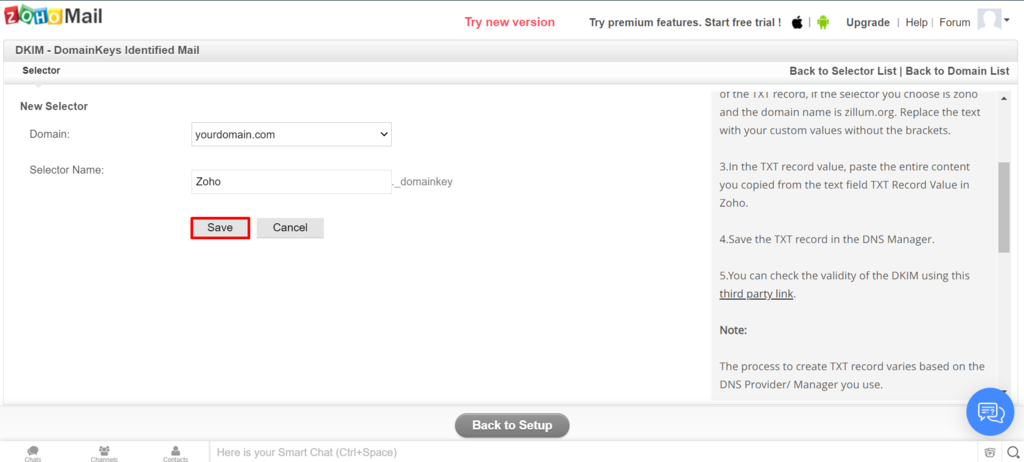Open the Forum link in header
The width and height of the screenshot is (1024, 462).
click(955, 22)
